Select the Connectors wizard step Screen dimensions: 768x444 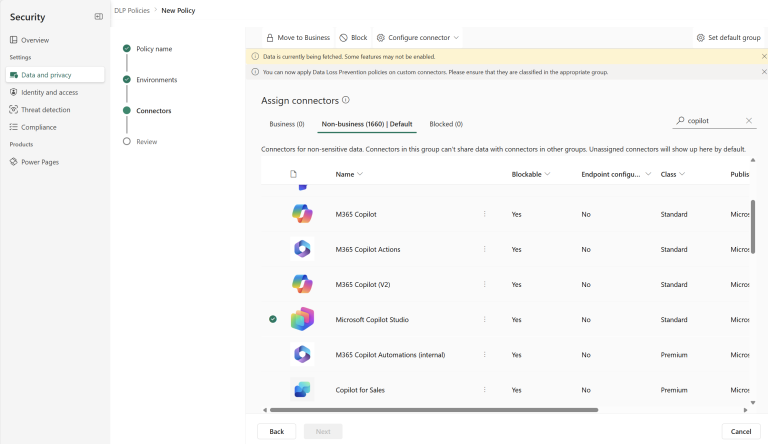point(153,111)
